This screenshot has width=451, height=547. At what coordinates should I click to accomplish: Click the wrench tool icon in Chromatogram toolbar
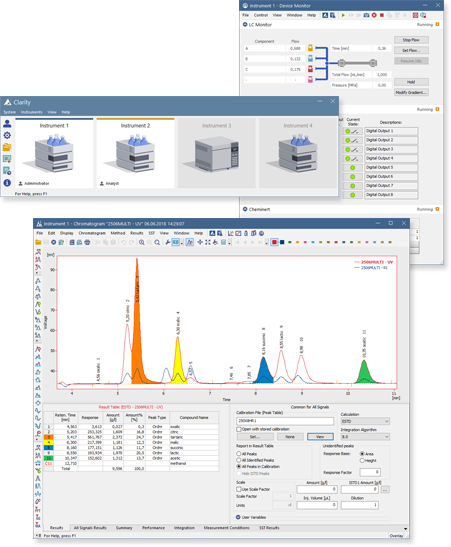[167, 242]
